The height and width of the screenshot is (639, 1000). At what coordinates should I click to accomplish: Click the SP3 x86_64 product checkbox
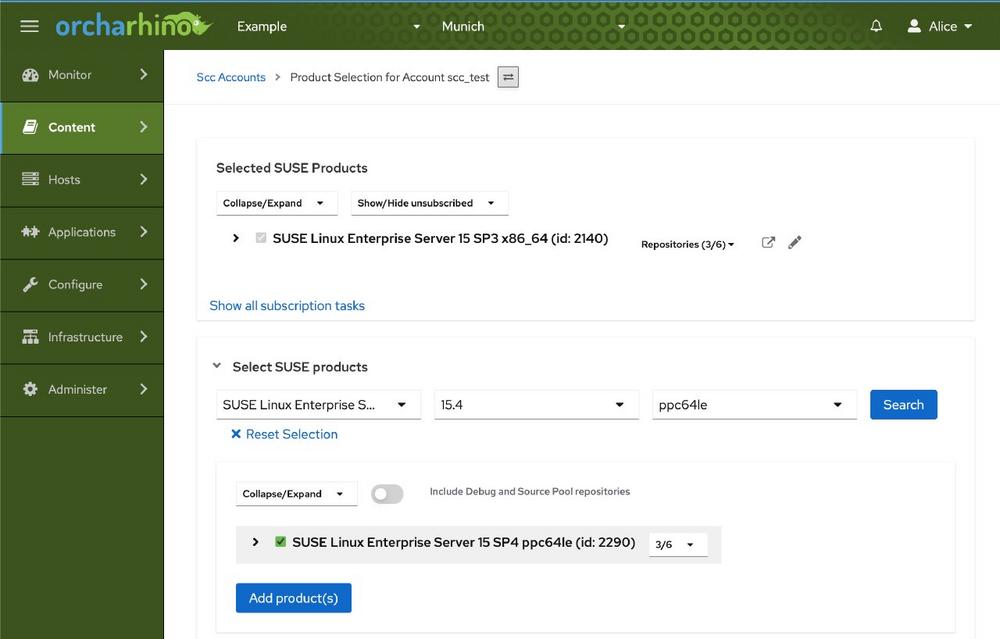click(x=261, y=239)
